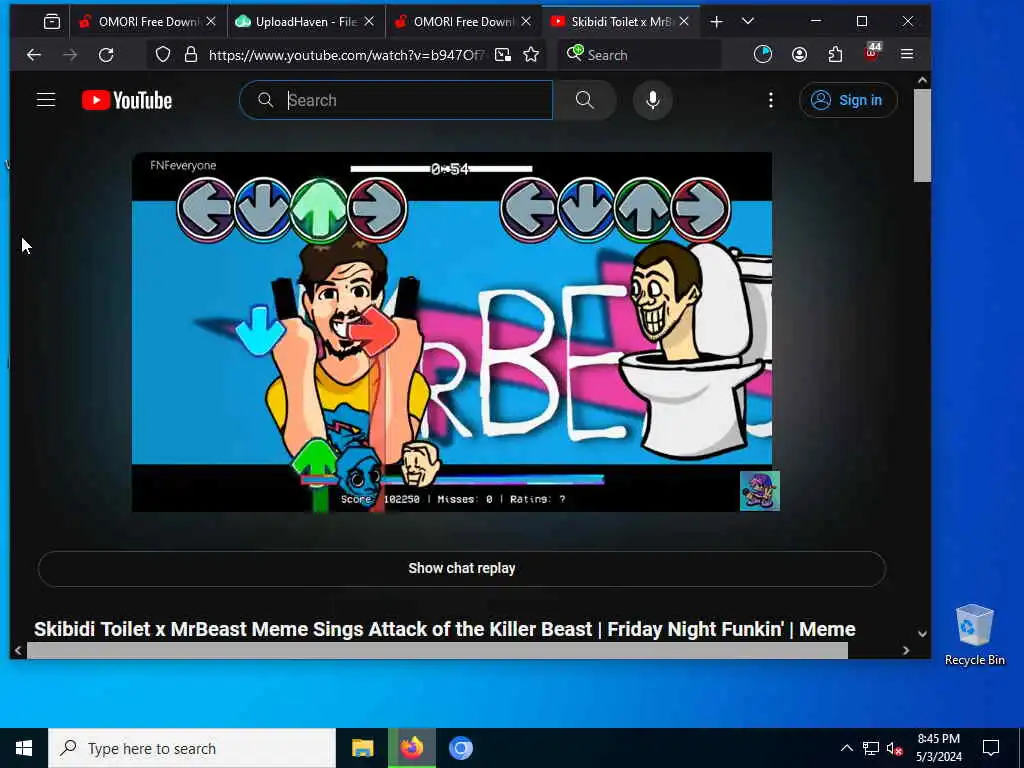Submit the YouTube search magnifier button
The image size is (1024, 768).
(584, 100)
